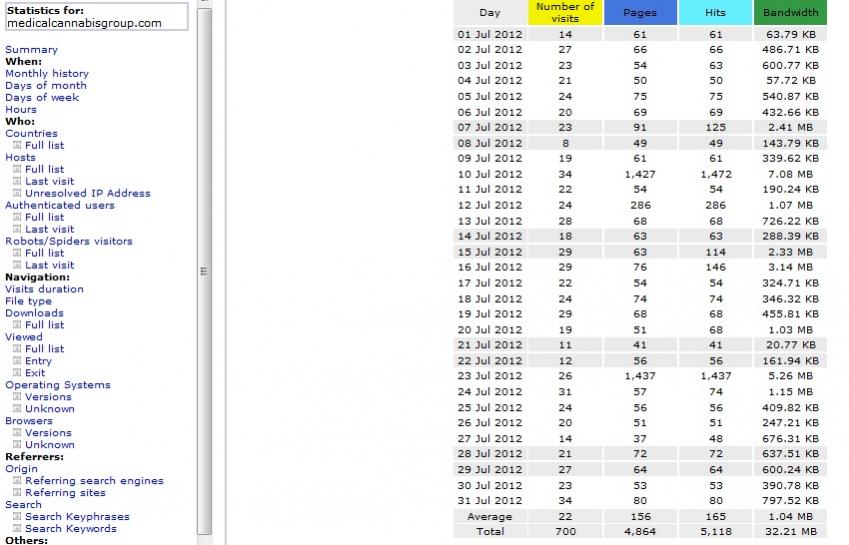Click the icon beside Hosts Full list
The width and height of the screenshot is (849, 545).
tap(17, 169)
